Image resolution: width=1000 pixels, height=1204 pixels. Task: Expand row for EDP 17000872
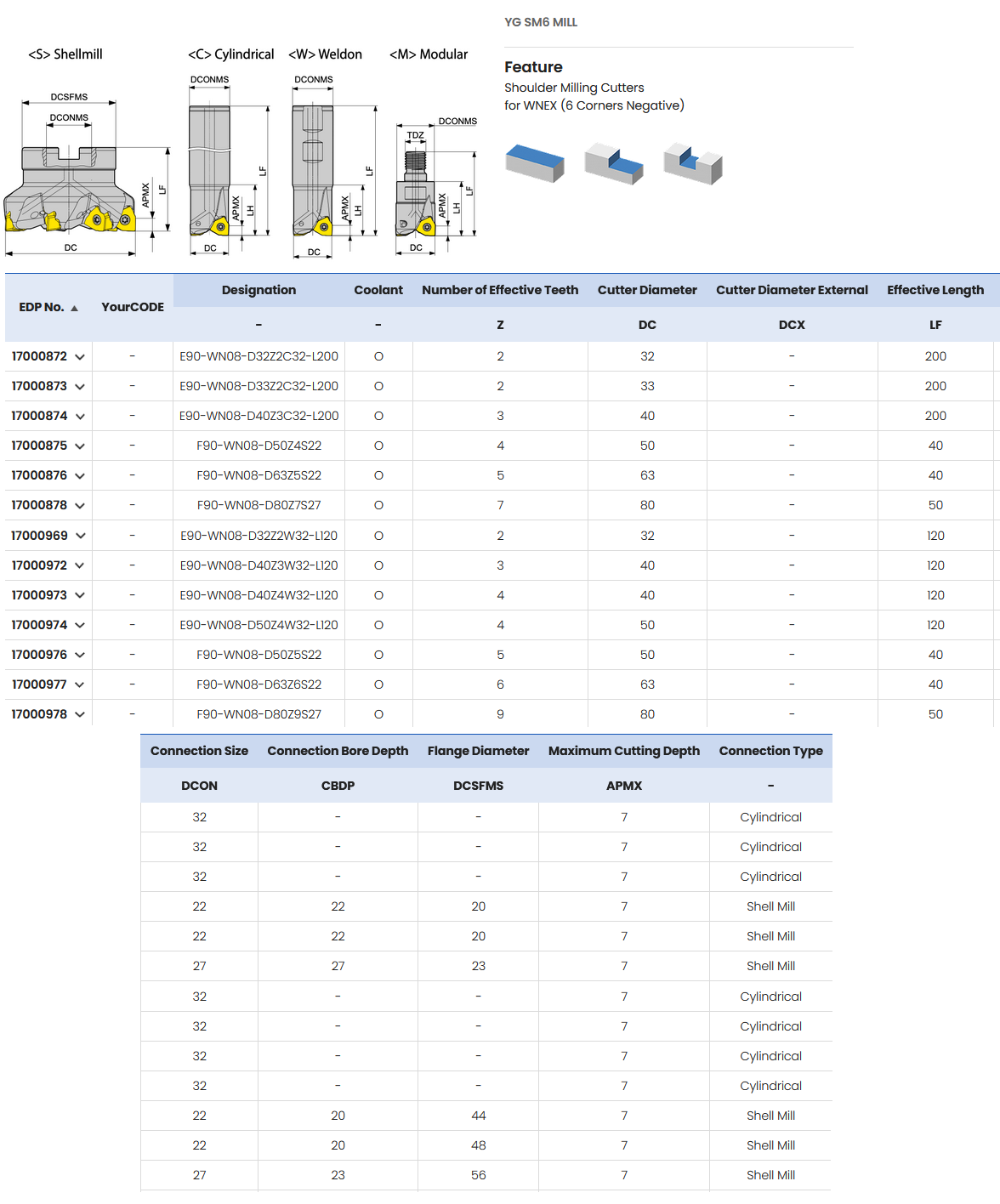click(80, 357)
